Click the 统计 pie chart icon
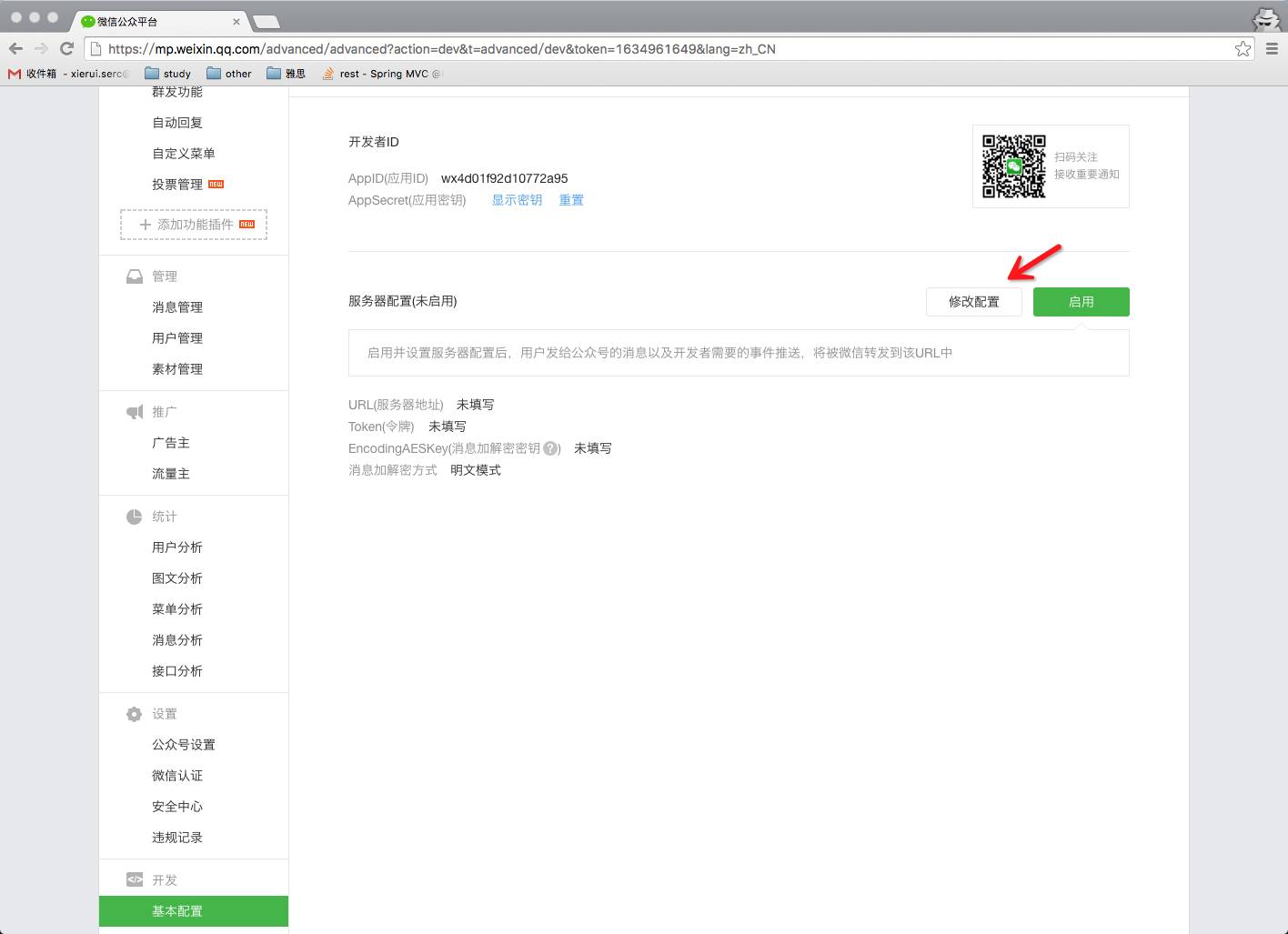 pyautogui.click(x=135, y=517)
